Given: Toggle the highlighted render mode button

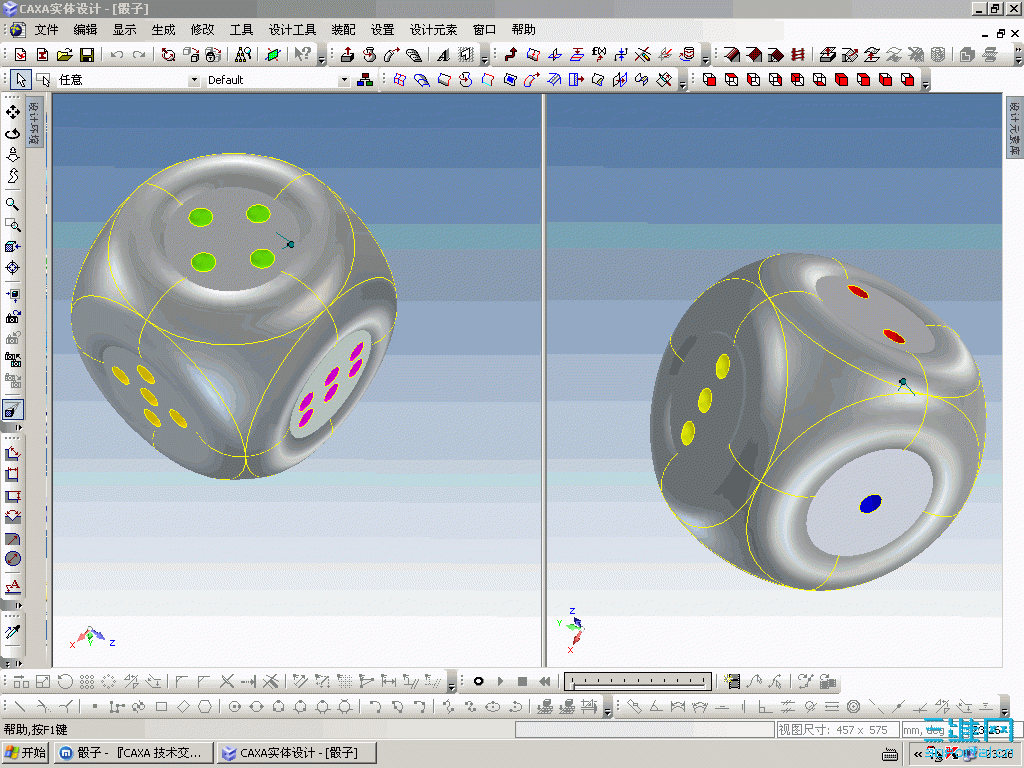Looking at the screenshot, I should click(x=12, y=409).
